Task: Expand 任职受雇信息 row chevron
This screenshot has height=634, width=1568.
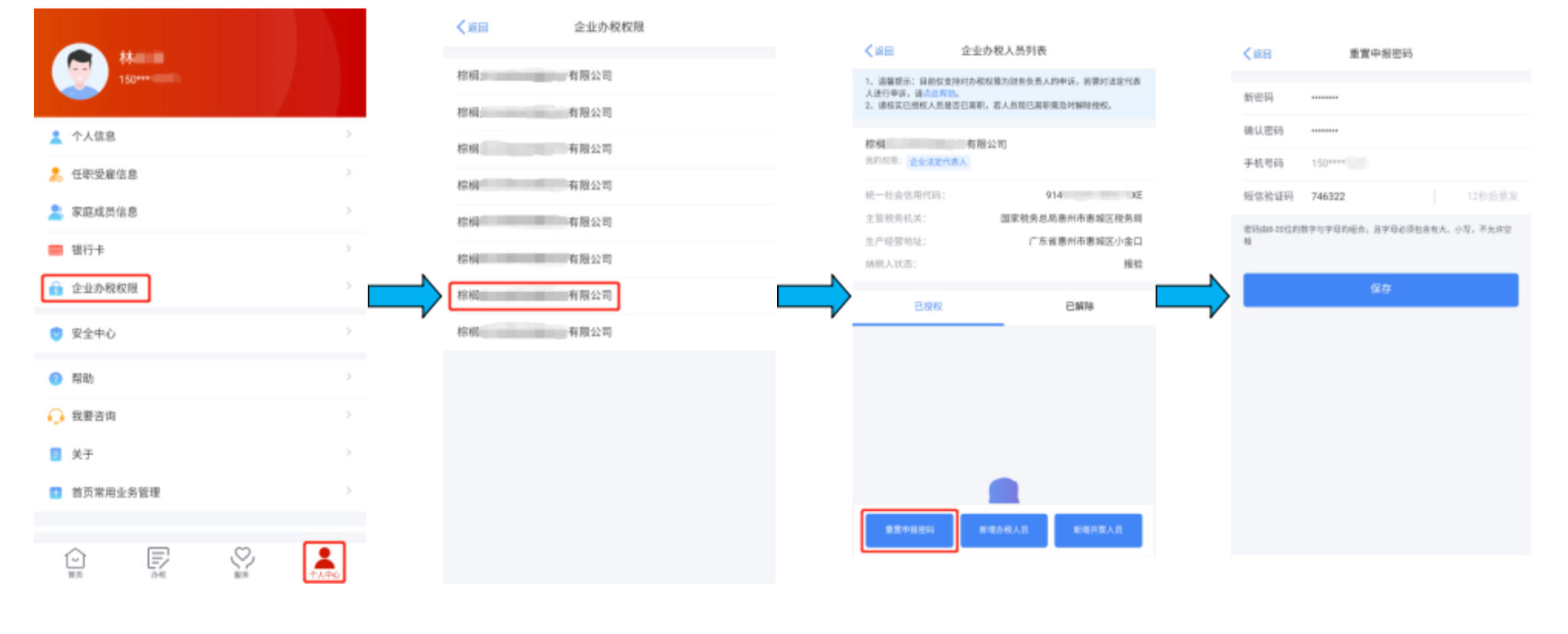Action: coord(349,172)
